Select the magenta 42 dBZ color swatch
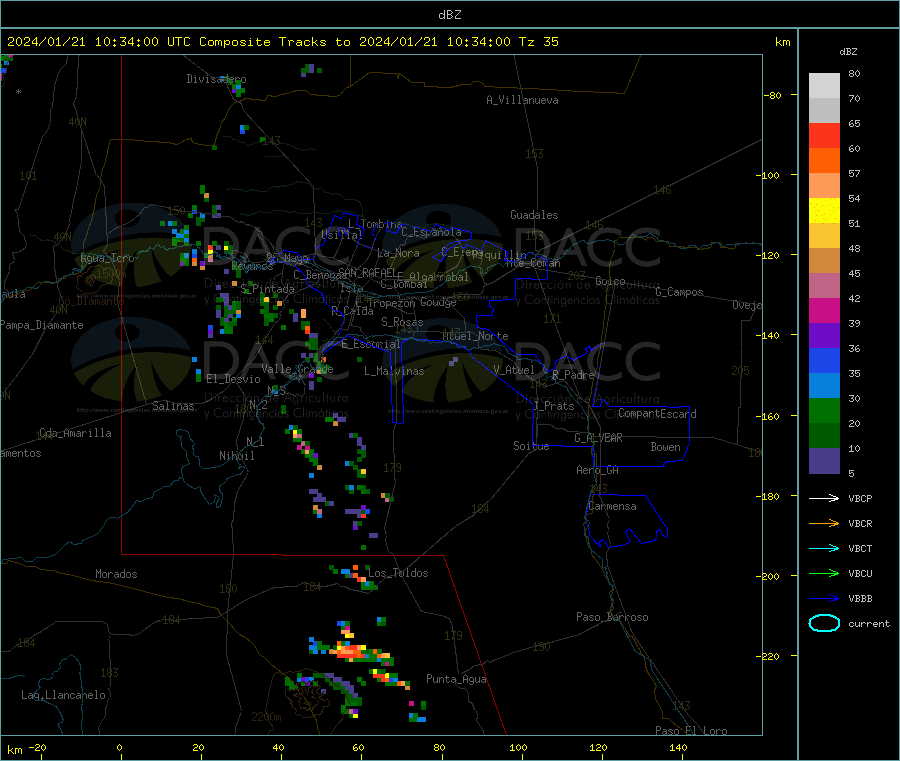The height and width of the screenshot is (761, 900). coord(824,310)
